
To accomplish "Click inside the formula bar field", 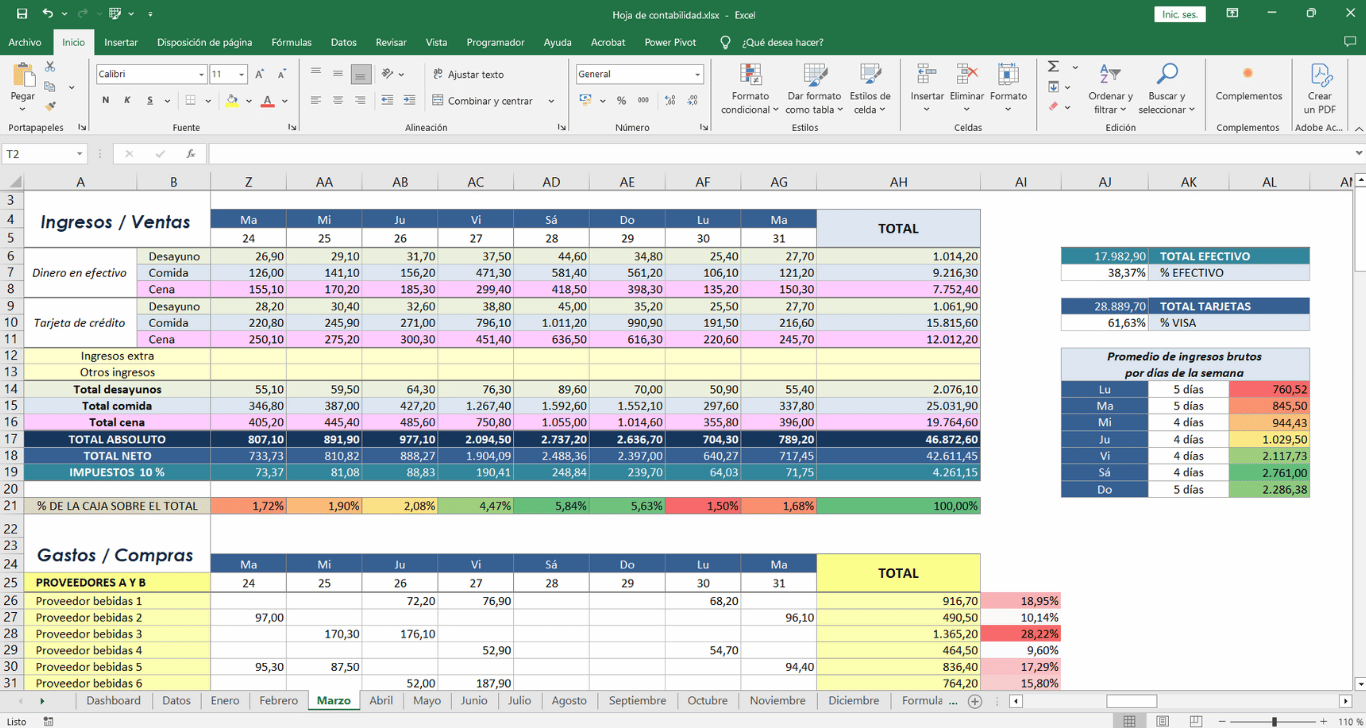I will click(780, 154).
